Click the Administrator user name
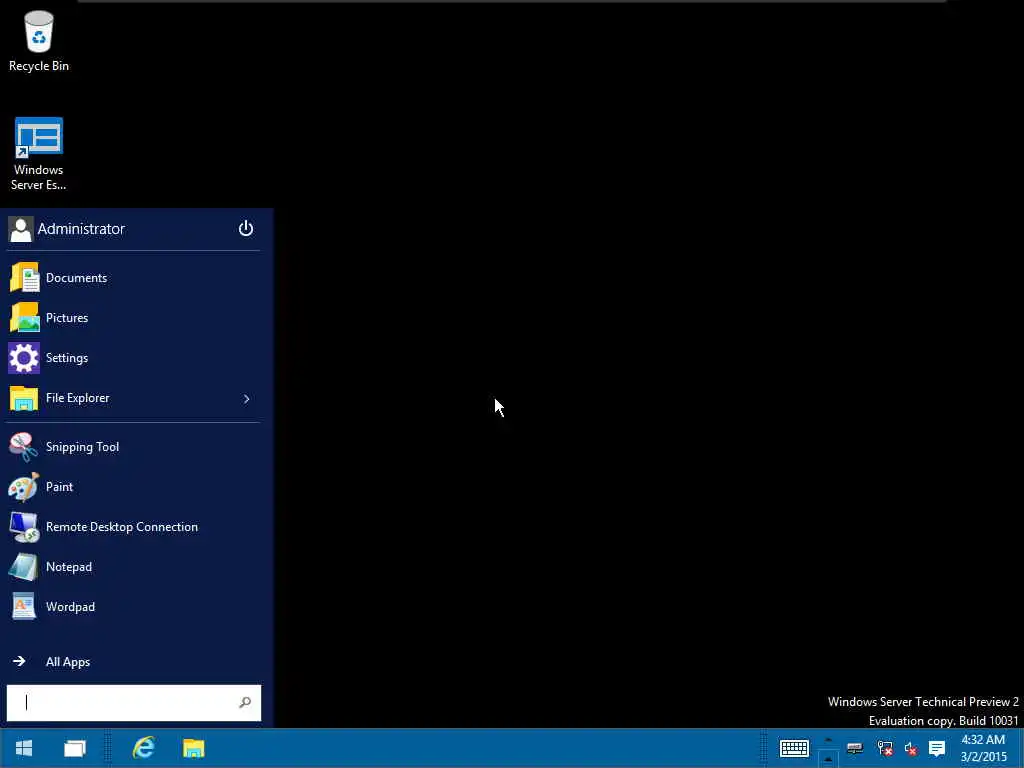This screenshot has height=768, width=1024. point(81,229)
